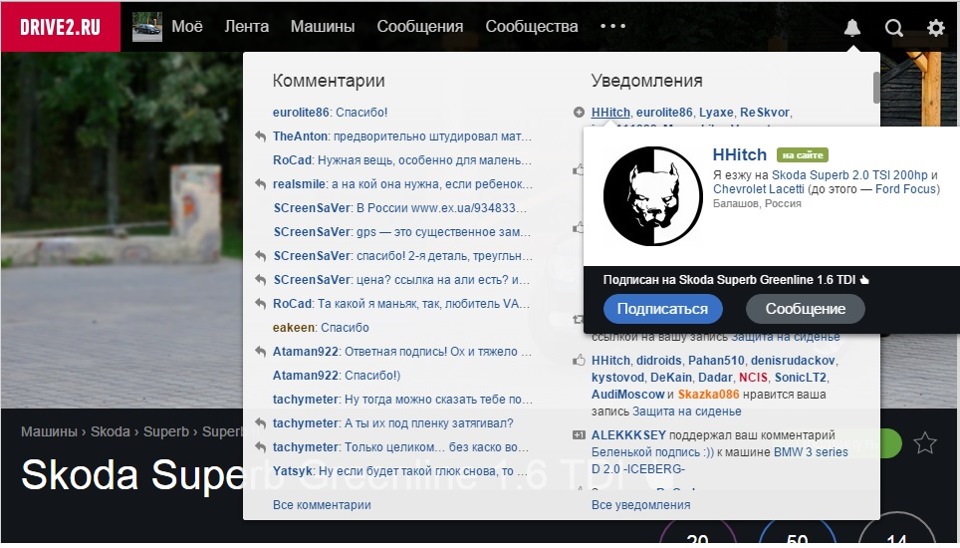Click reply arrow beside tachymeter Только целиком comment

click(x=260, y=447)
